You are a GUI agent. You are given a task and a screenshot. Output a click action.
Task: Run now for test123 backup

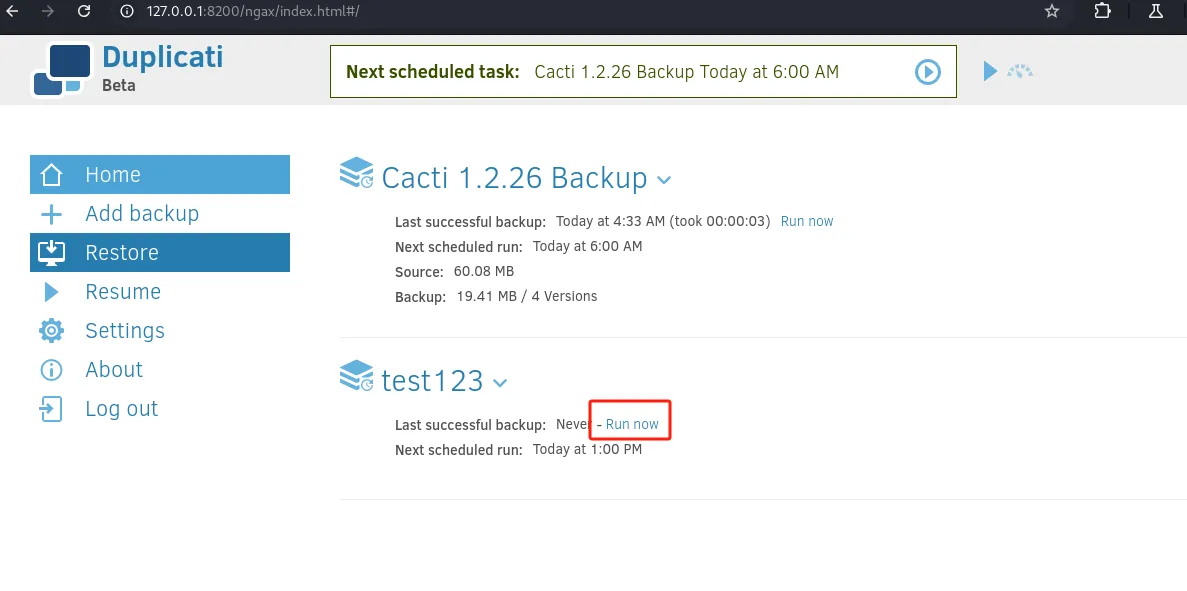[632, 425]
